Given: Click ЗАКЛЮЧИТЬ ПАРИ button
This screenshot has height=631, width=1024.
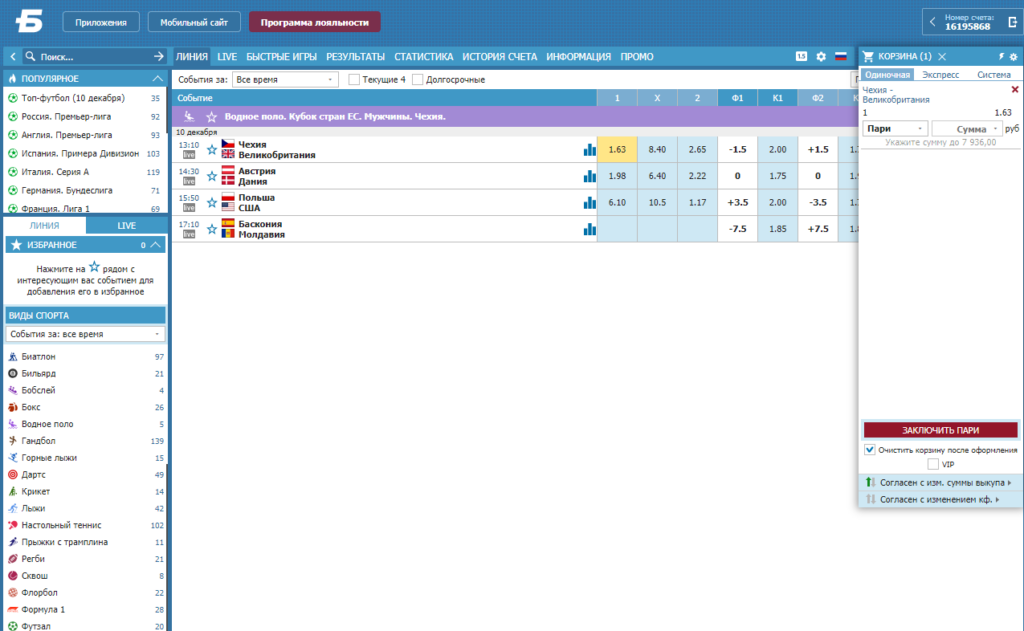Looking at the screenshot, I should point(940,430).
